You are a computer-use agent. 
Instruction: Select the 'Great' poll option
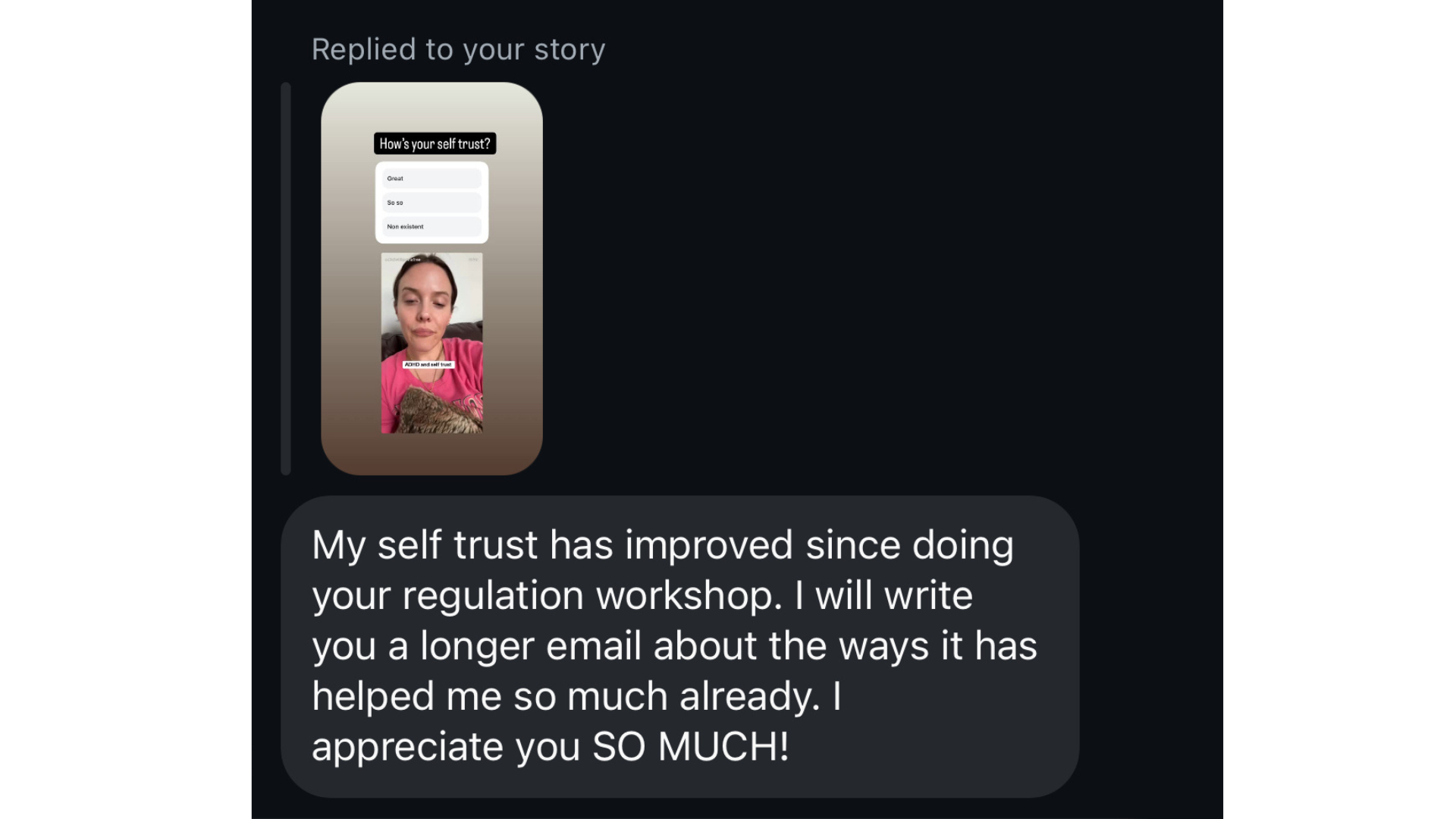[431, 178]
